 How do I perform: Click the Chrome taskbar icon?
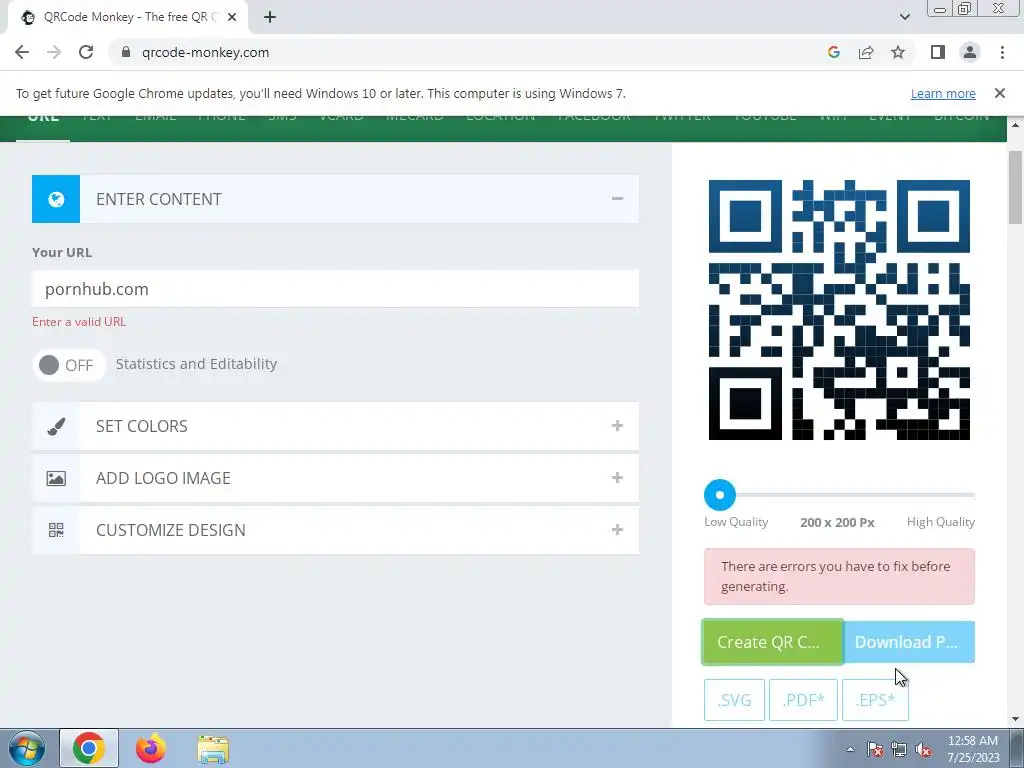point(89,748)
